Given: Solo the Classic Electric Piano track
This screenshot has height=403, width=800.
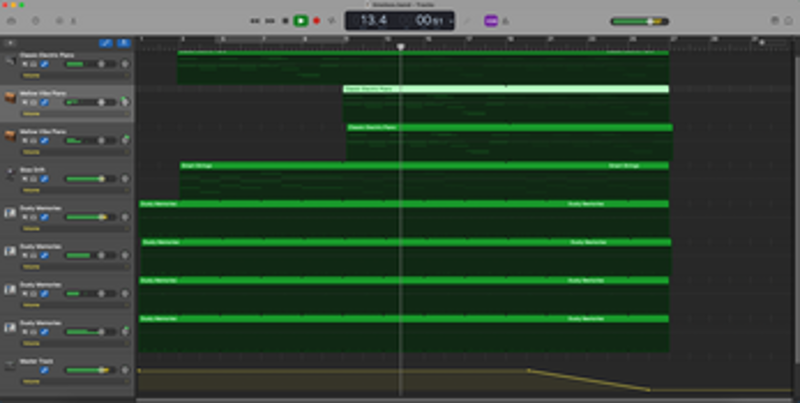Looking at the screenshot, I should (34, 64).
